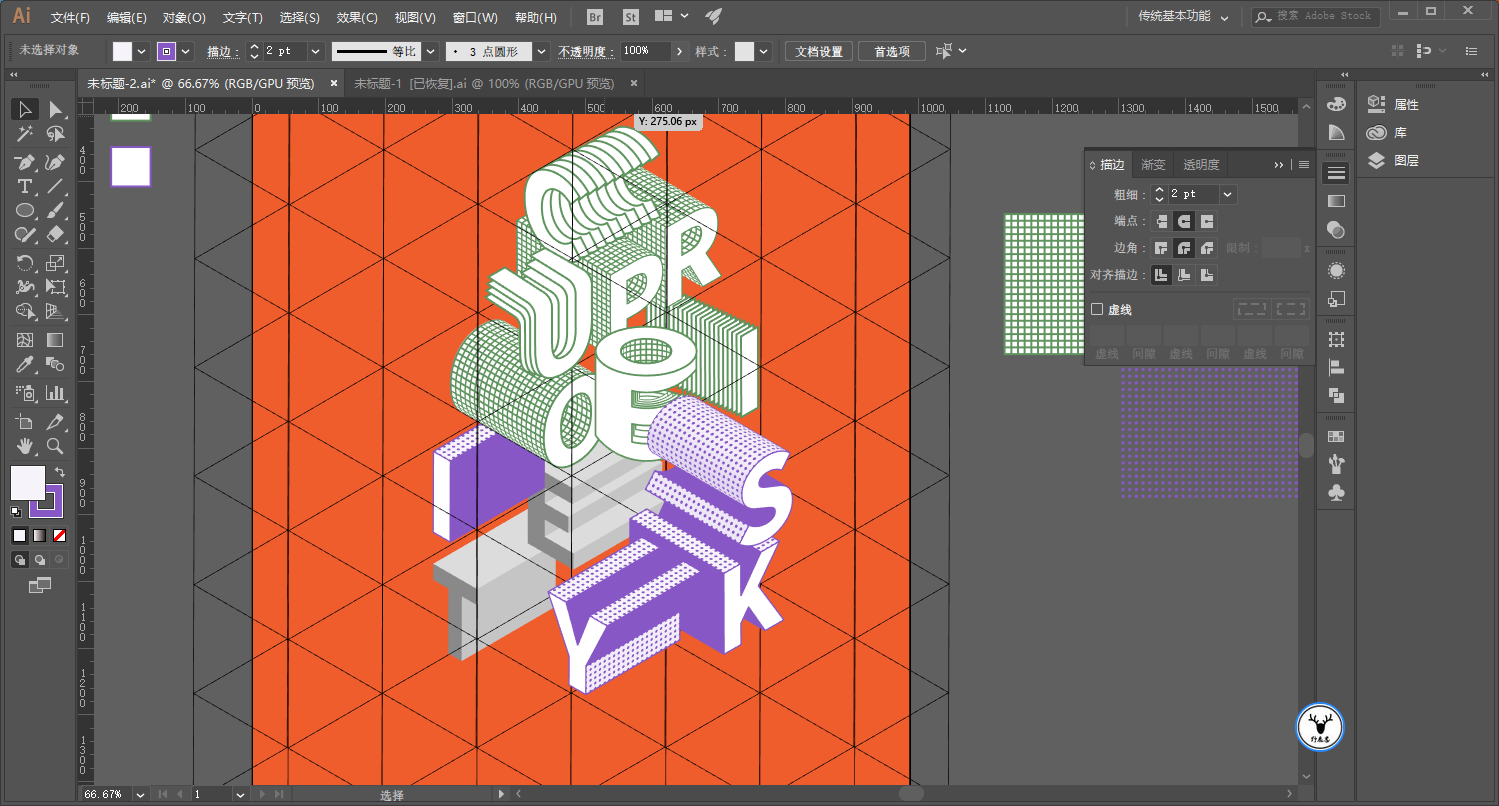Set fill mode to None in toolbox
1499x806 pixels.
(x=59, y=536)
